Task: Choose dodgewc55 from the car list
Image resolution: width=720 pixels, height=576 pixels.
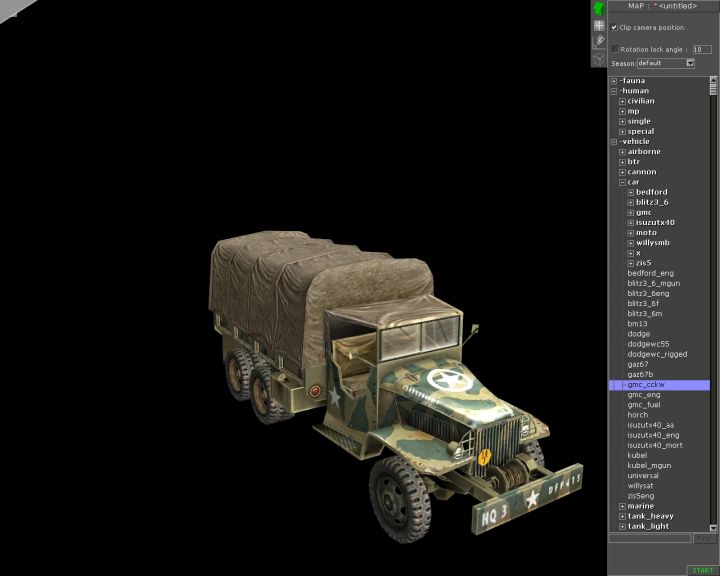Action: [648, 344]
